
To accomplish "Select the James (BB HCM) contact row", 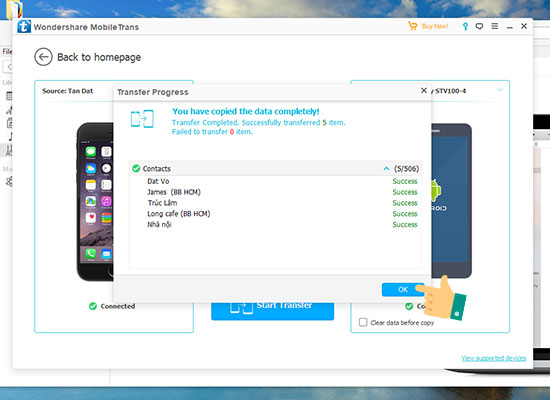I will tap(275, 192).
